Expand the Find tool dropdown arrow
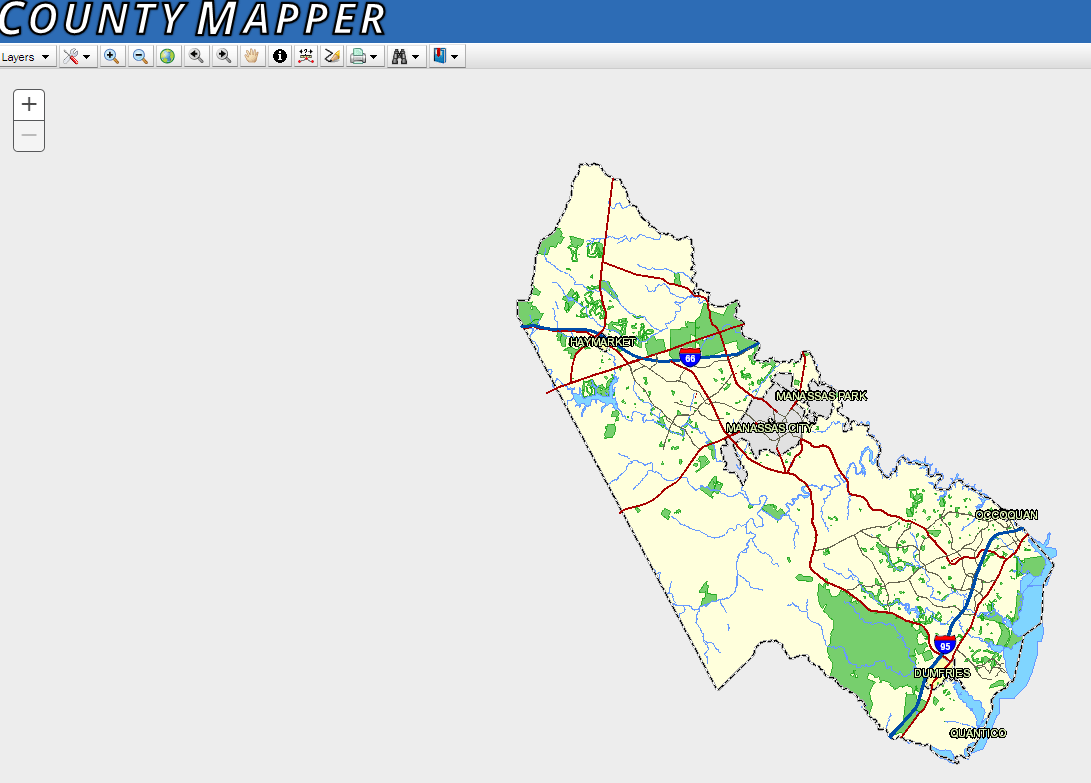Viewport: 1091px width, 783px height. coord(414,56)
